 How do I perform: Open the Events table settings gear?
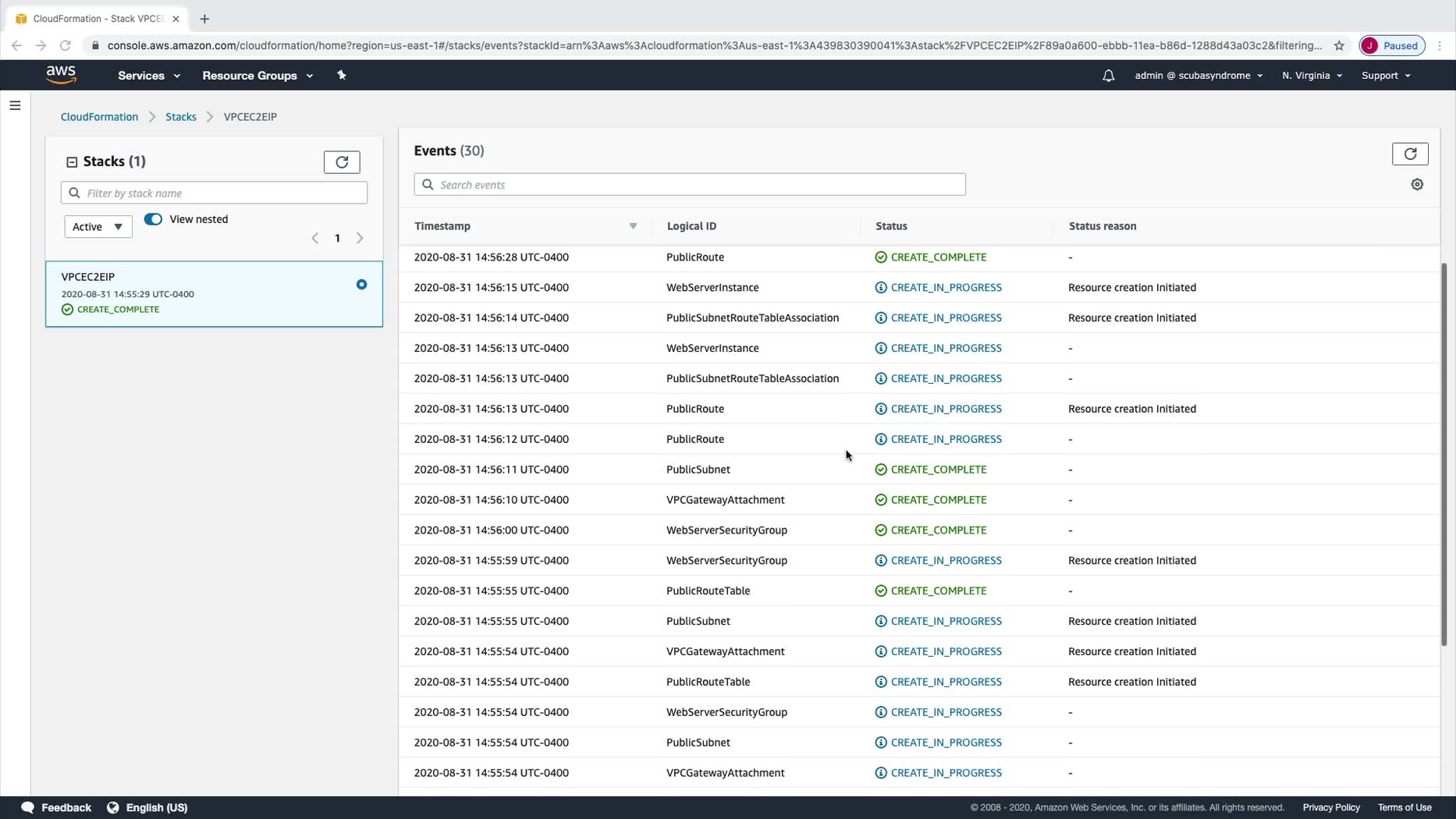(1417, 185)
